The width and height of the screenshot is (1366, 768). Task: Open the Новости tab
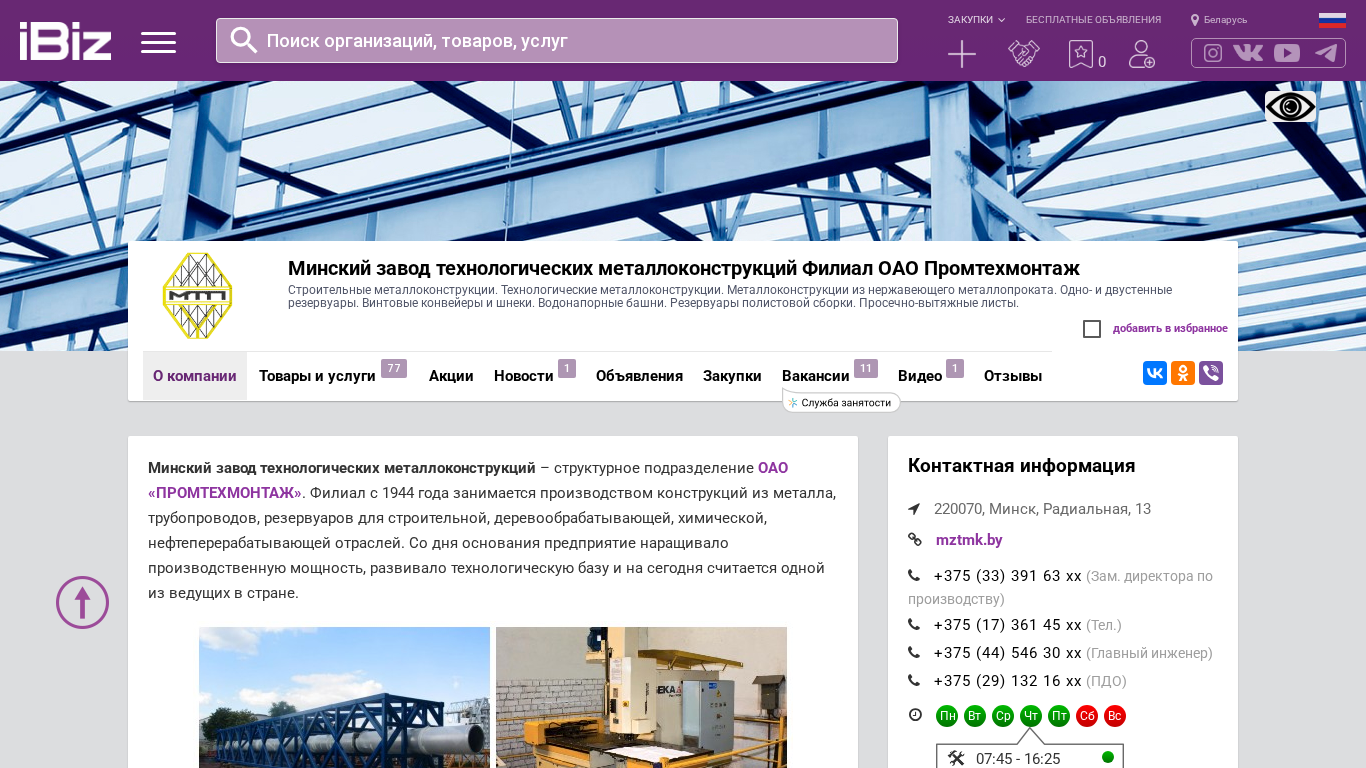click(x=524, y=376)
